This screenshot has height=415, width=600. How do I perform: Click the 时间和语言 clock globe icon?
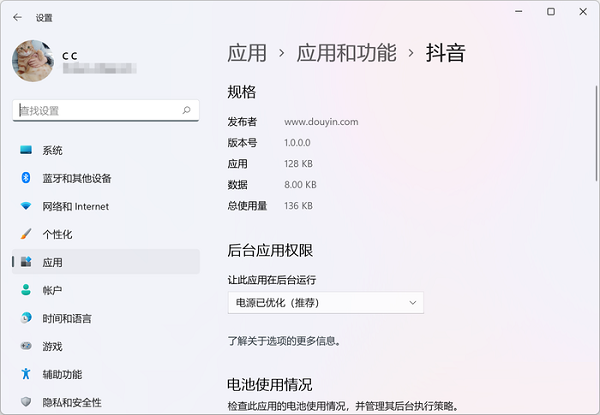[x=26, y=318]
